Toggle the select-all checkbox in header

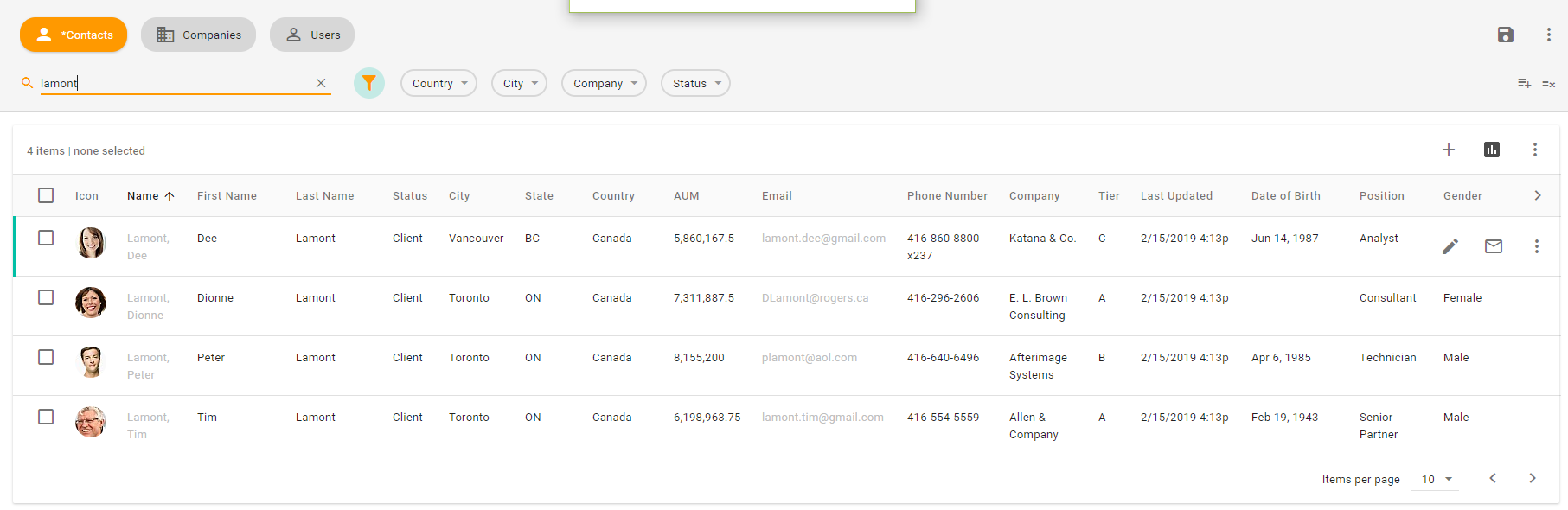coord(46,195)
